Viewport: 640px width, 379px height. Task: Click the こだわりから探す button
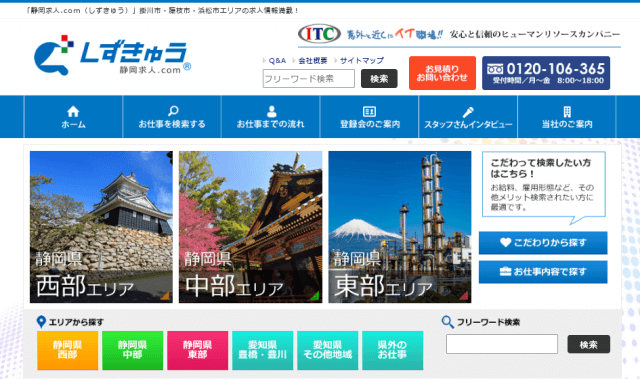tap(543, 243)
